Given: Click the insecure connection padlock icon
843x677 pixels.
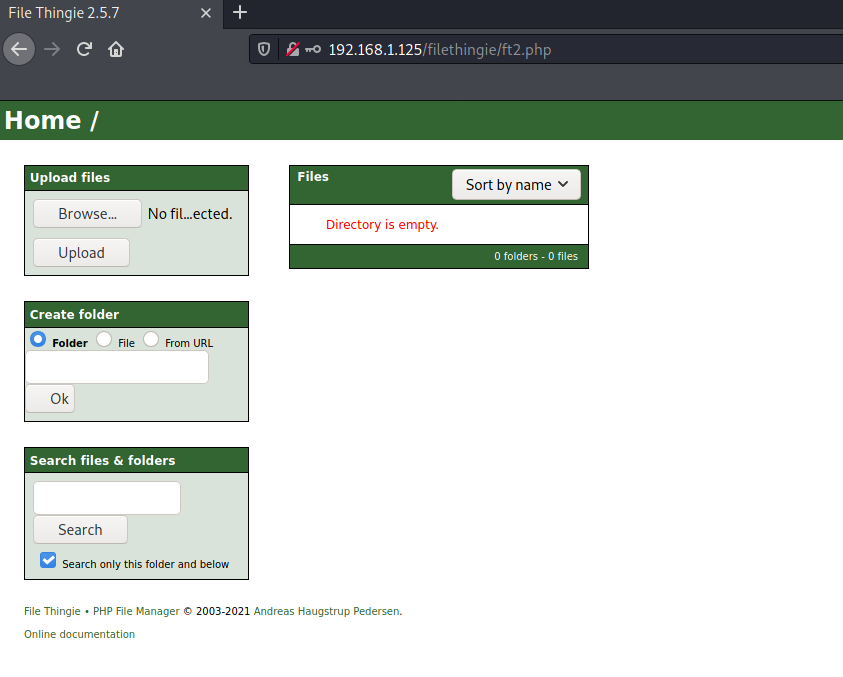Looking at the screenshot, I should (293, 49).
